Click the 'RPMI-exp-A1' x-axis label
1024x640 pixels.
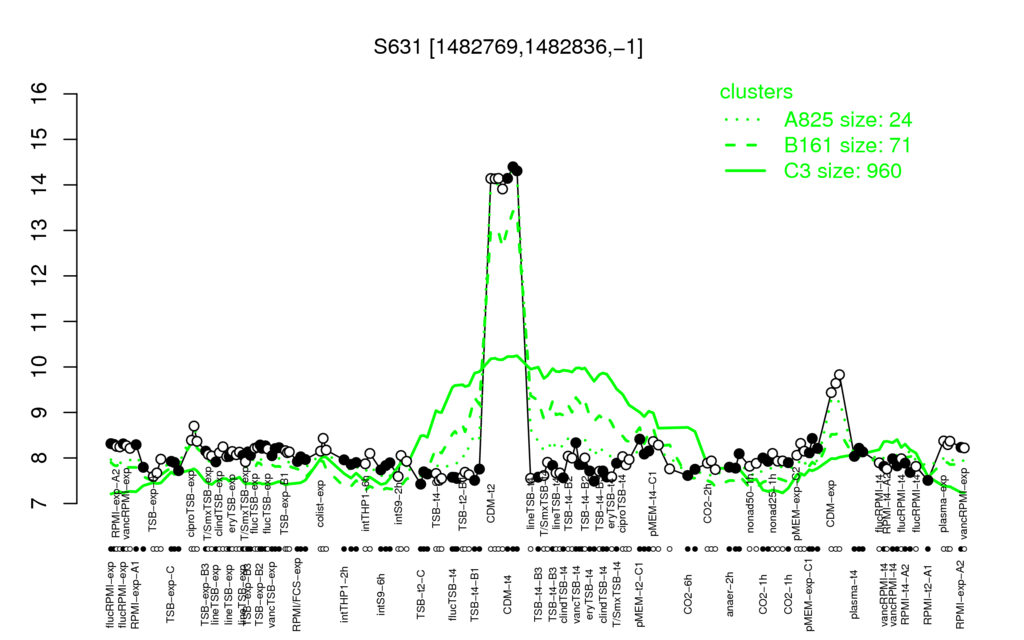[136, 595]
